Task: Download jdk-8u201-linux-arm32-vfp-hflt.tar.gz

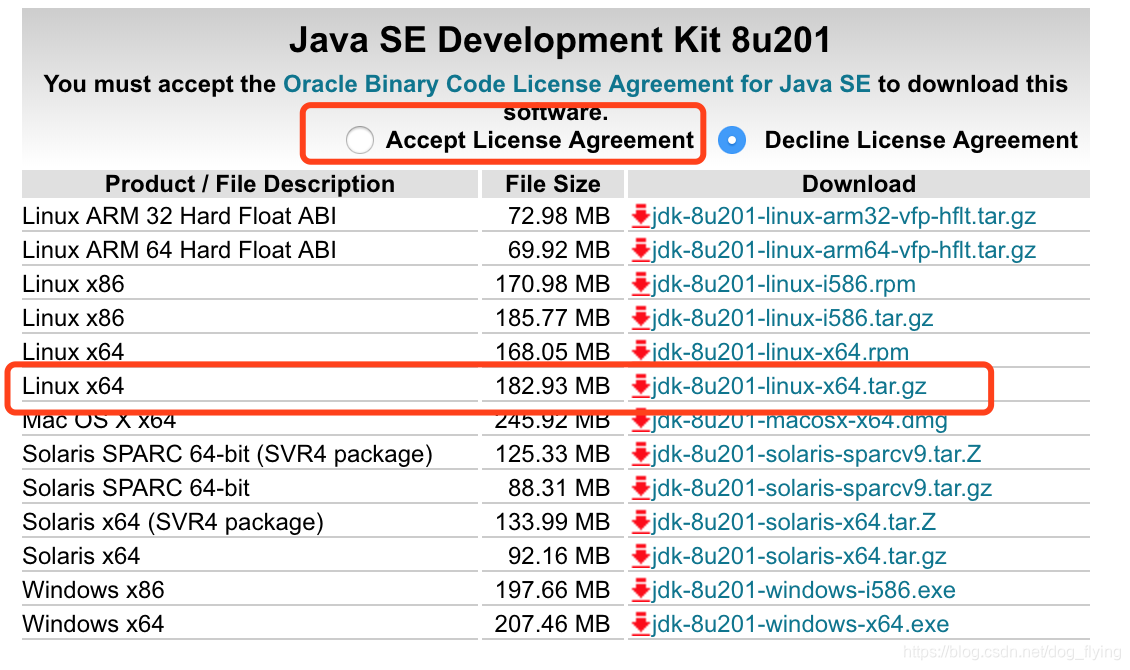Action: 843,216
